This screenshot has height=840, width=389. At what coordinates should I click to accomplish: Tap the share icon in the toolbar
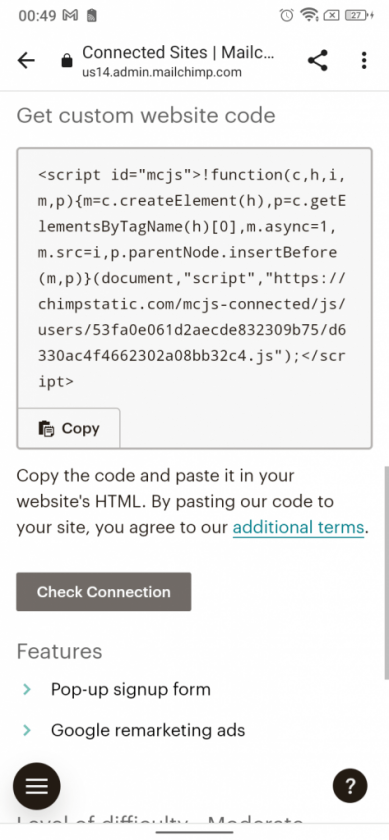click(x=317, y=61)
